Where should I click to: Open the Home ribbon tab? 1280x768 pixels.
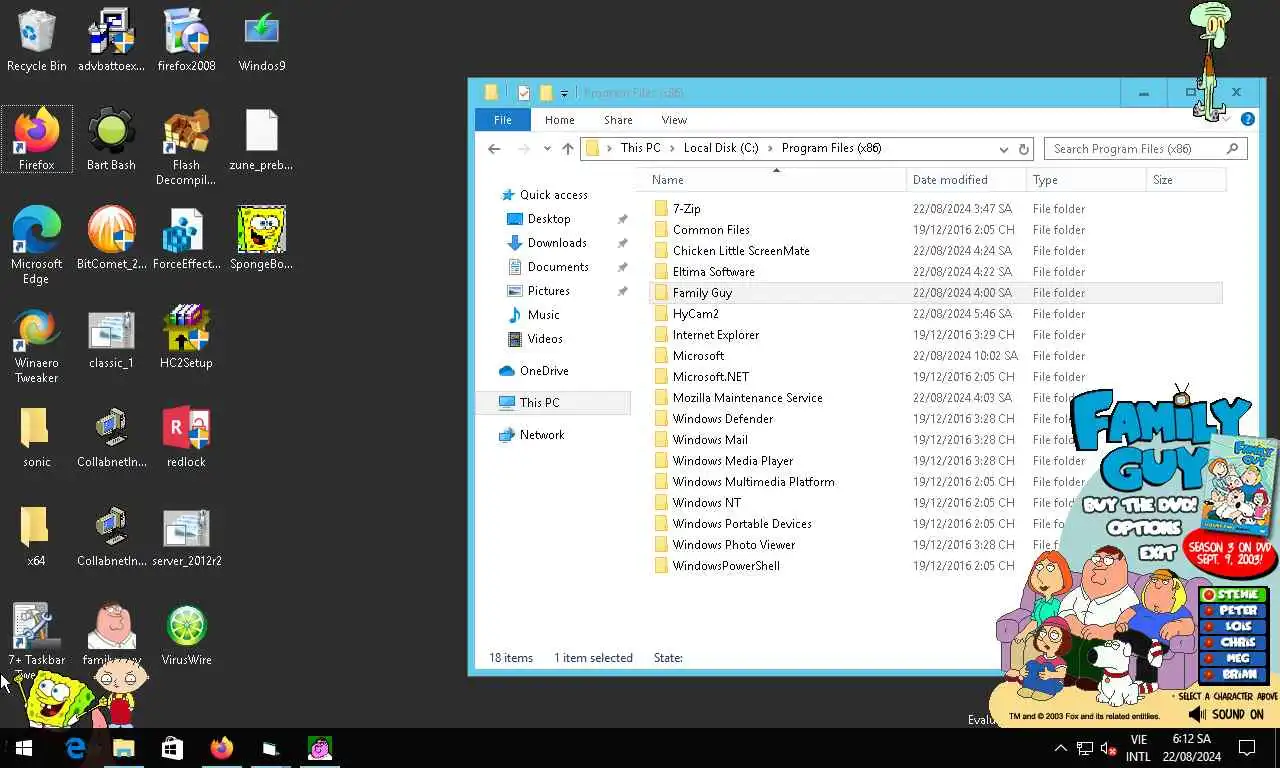tap(559, 120)
